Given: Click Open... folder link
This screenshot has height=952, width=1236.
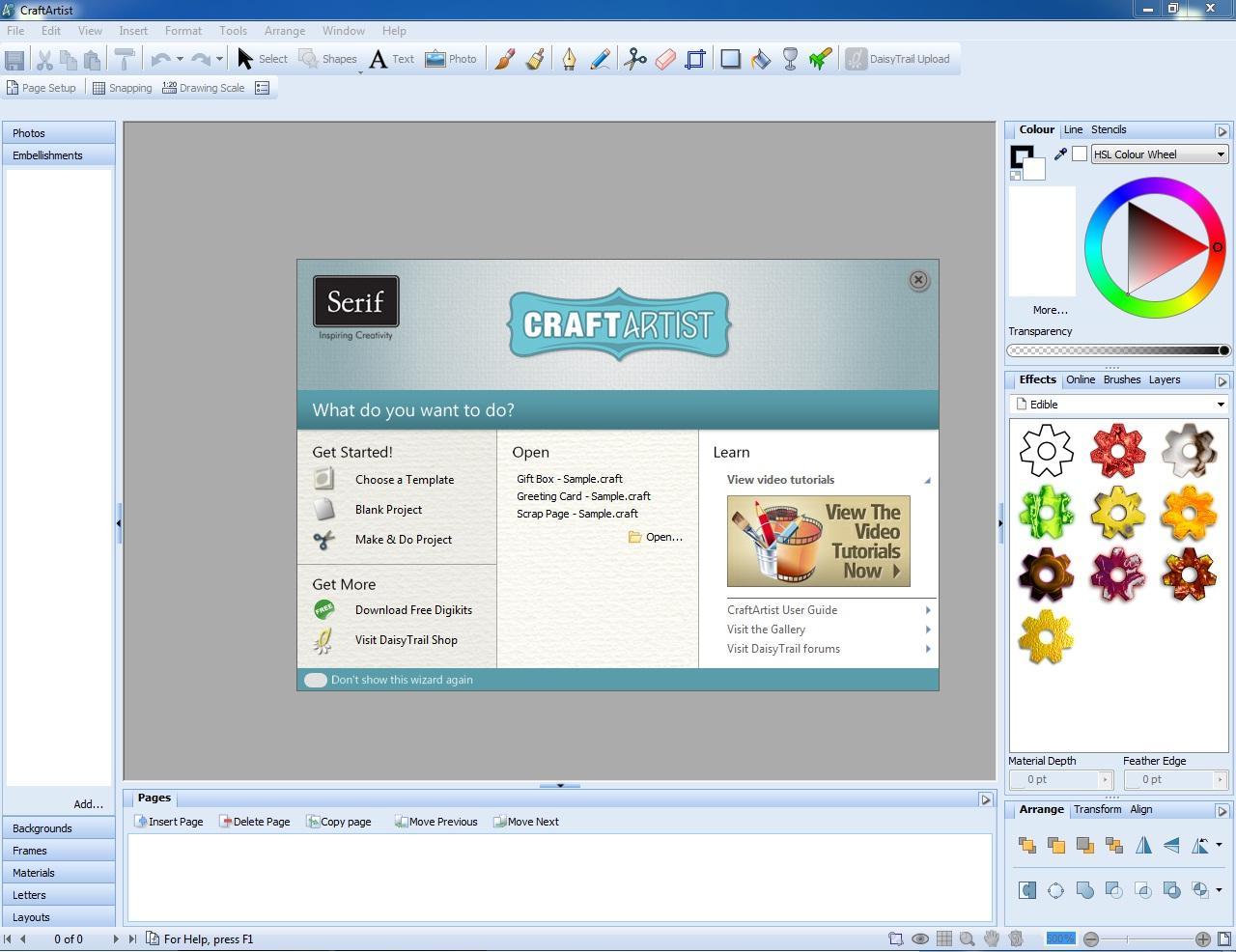Looking at the screenshot, I should tap(656, 537).
